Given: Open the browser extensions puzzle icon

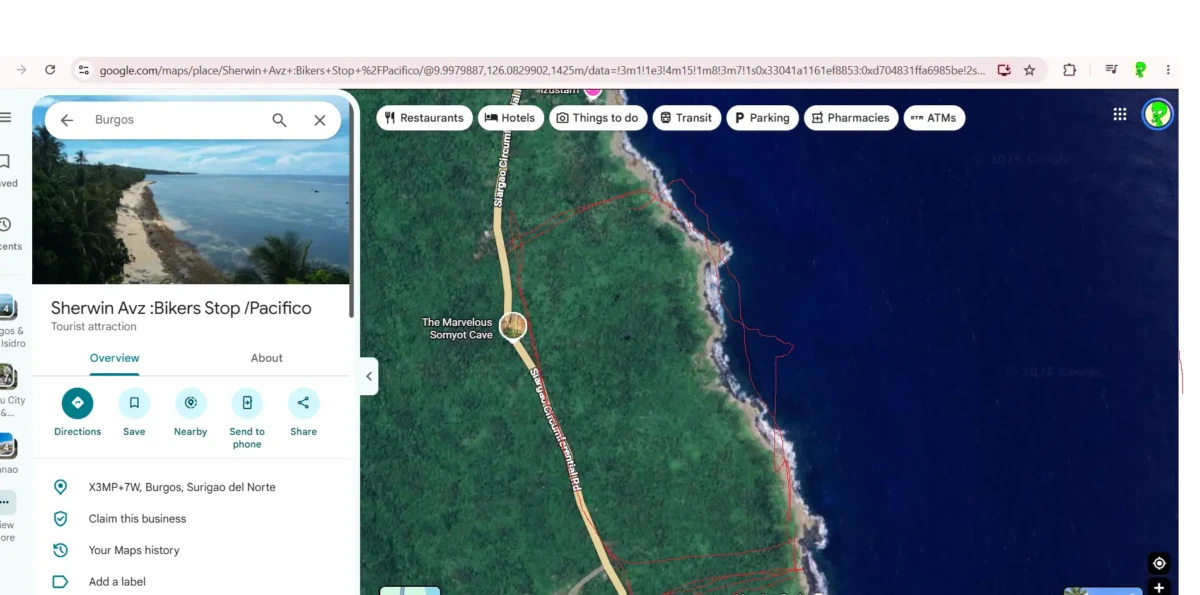Looking at the screenshot, I should 1070,70.
